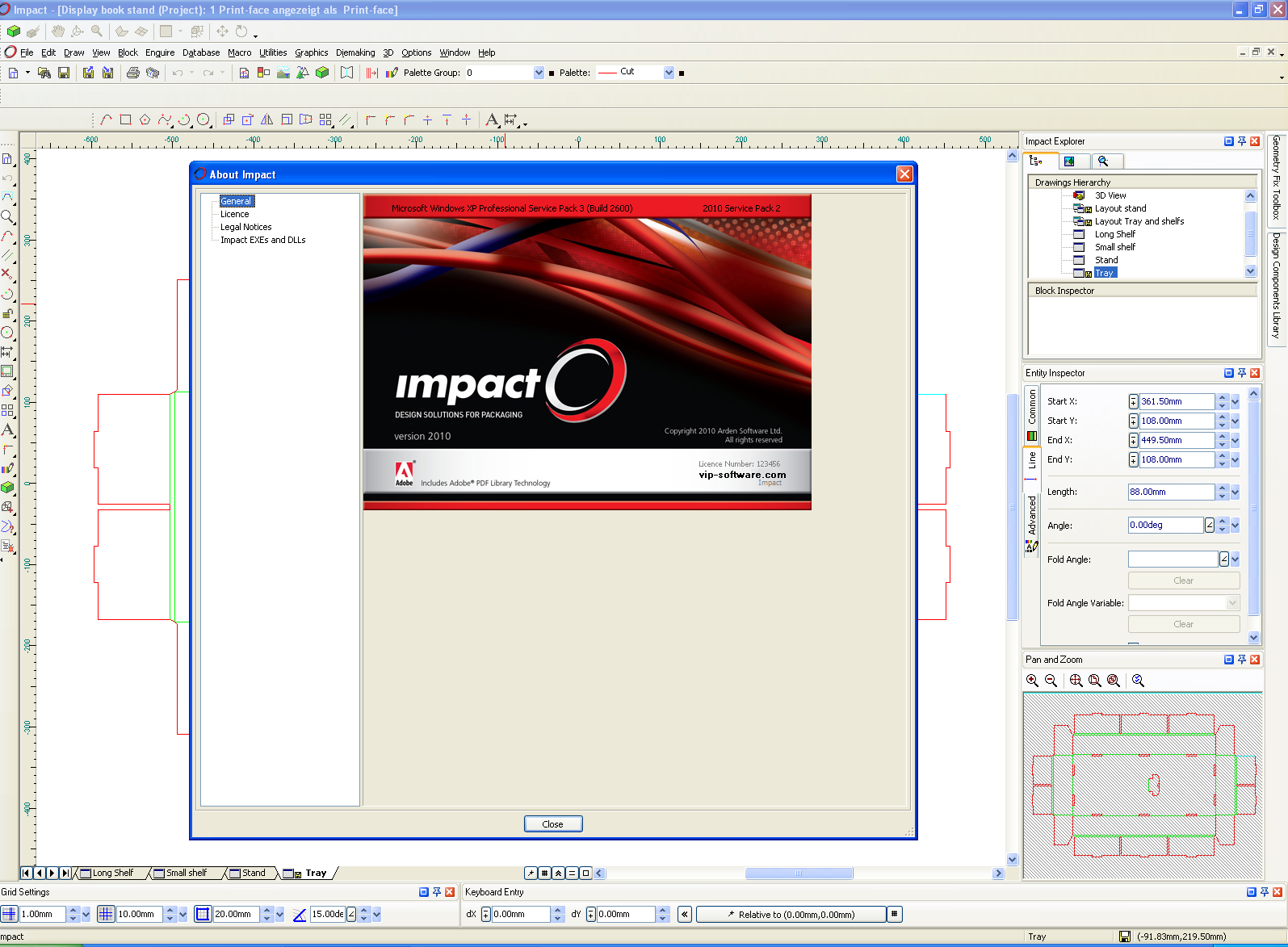Select Layout stand in Drawings Hierarchy
Screen dimensions: 1288x947
1120,208
